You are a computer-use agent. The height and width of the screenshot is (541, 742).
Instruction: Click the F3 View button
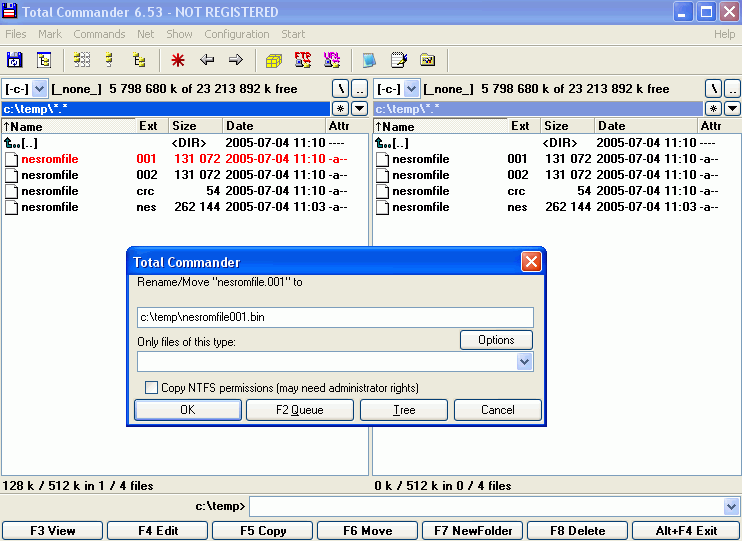53,531
